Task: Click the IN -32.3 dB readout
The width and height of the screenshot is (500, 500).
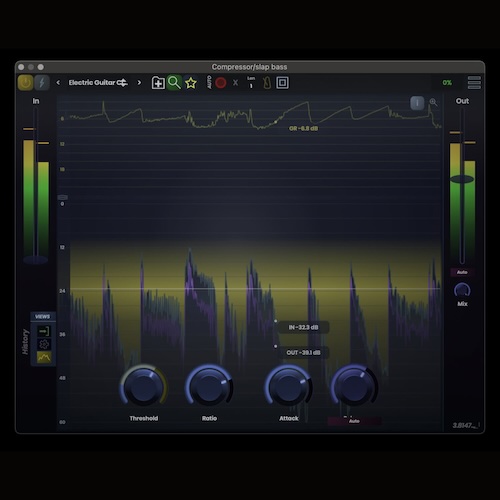Action: (x=303, y=327)
